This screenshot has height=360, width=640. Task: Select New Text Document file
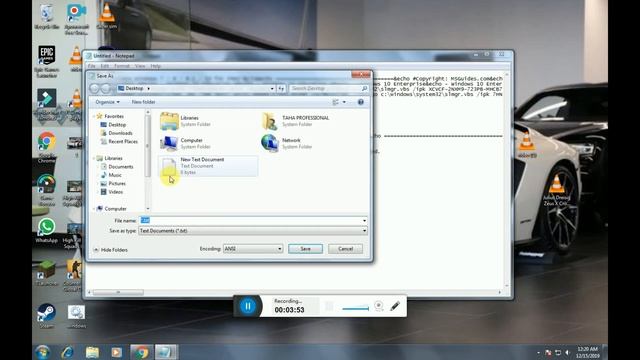[x=208, y=166]
